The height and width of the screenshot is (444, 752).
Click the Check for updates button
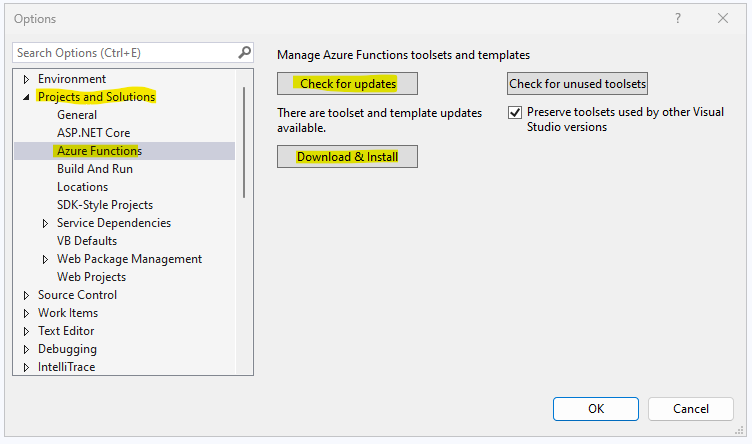click(347, 84)
